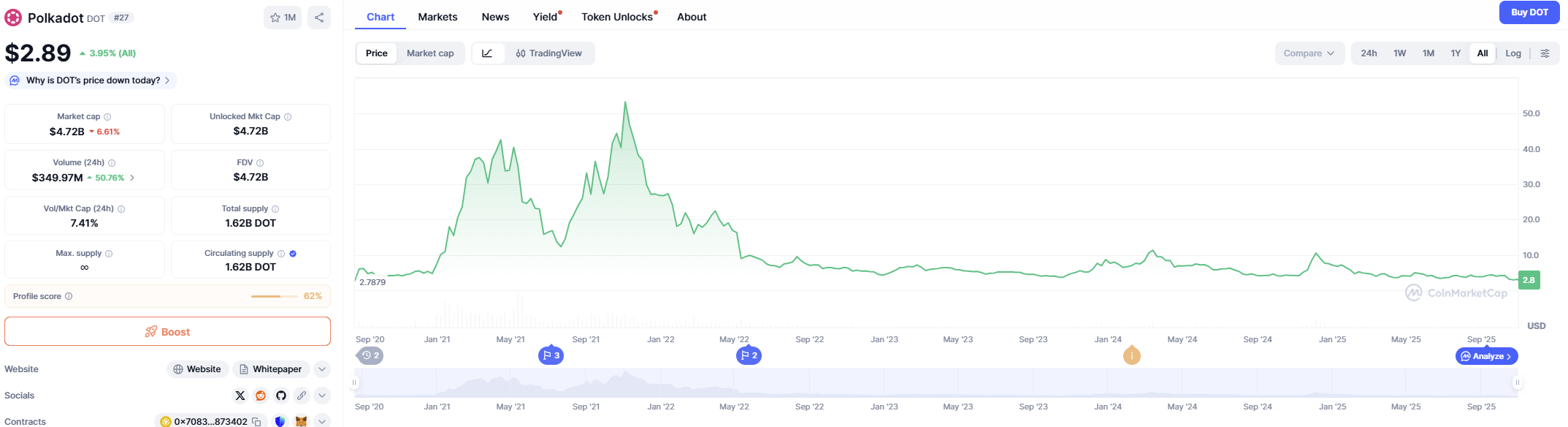Expand the Socials row chevron

coord(322,396)
